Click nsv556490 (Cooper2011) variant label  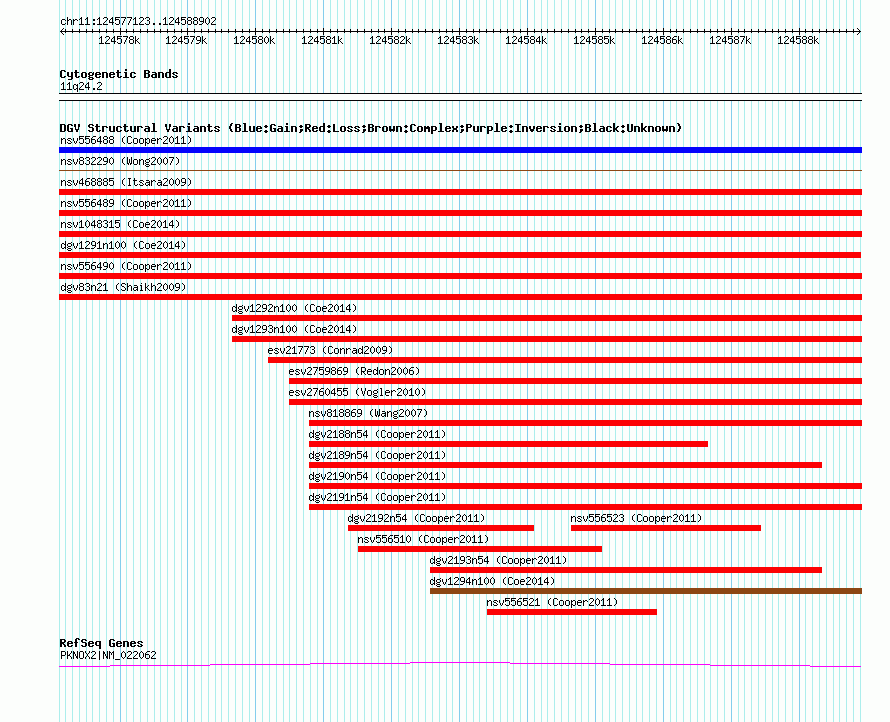pyautogui.click(x=126, y=266)
